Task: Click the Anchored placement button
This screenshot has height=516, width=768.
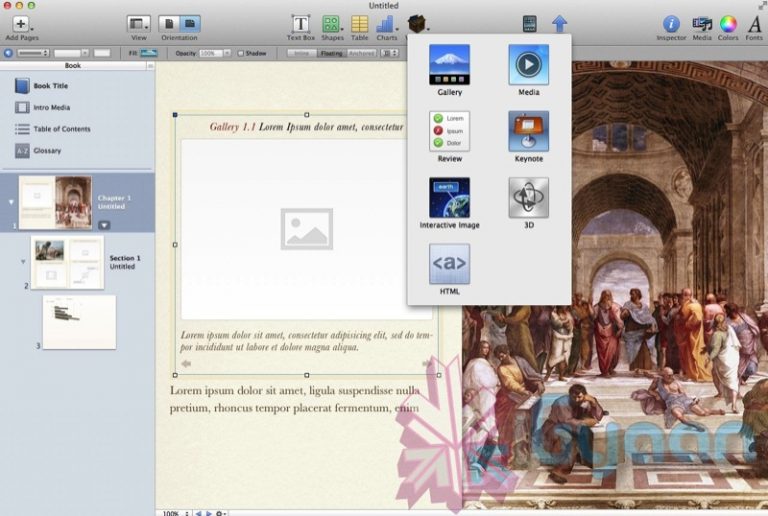Action: (362, 53)
